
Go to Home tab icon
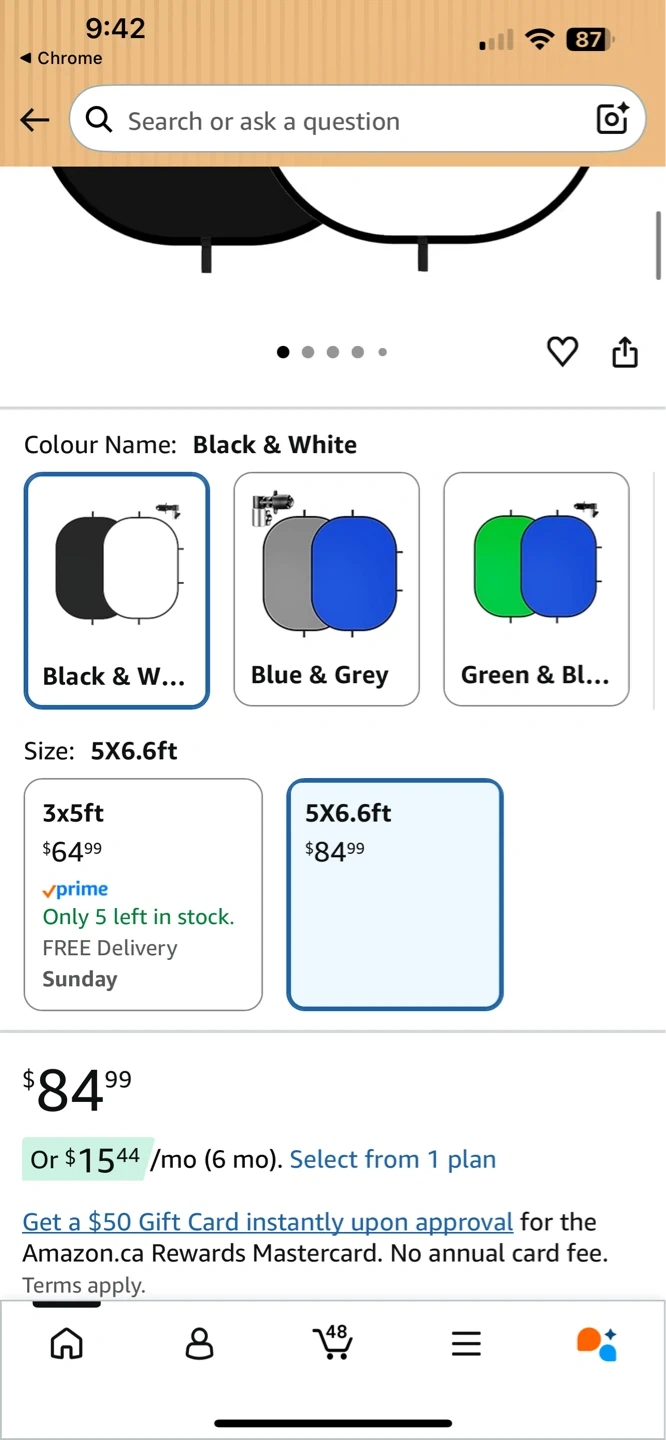(x=67, y=1343)
